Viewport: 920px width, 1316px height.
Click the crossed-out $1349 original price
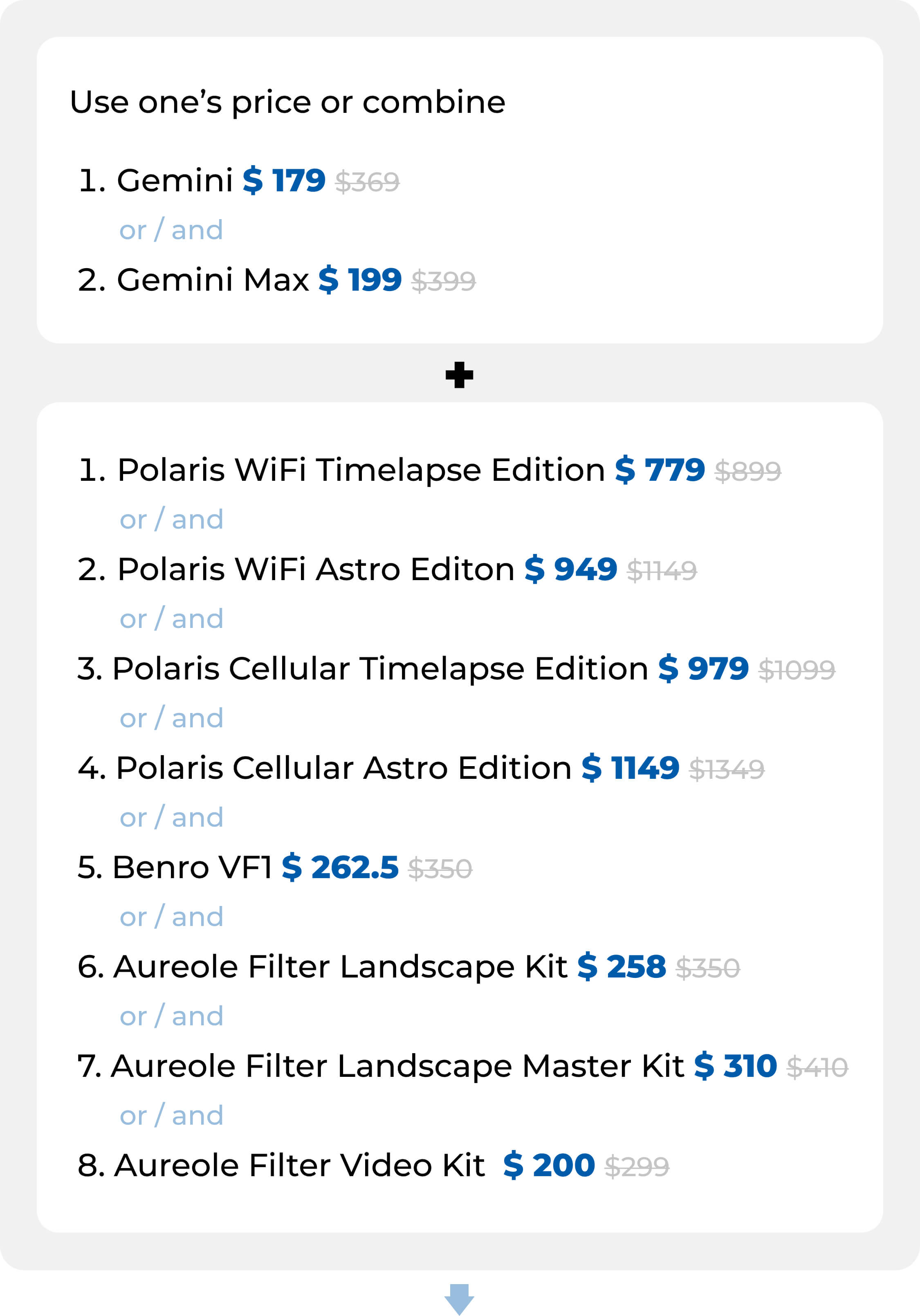point(726,769)
